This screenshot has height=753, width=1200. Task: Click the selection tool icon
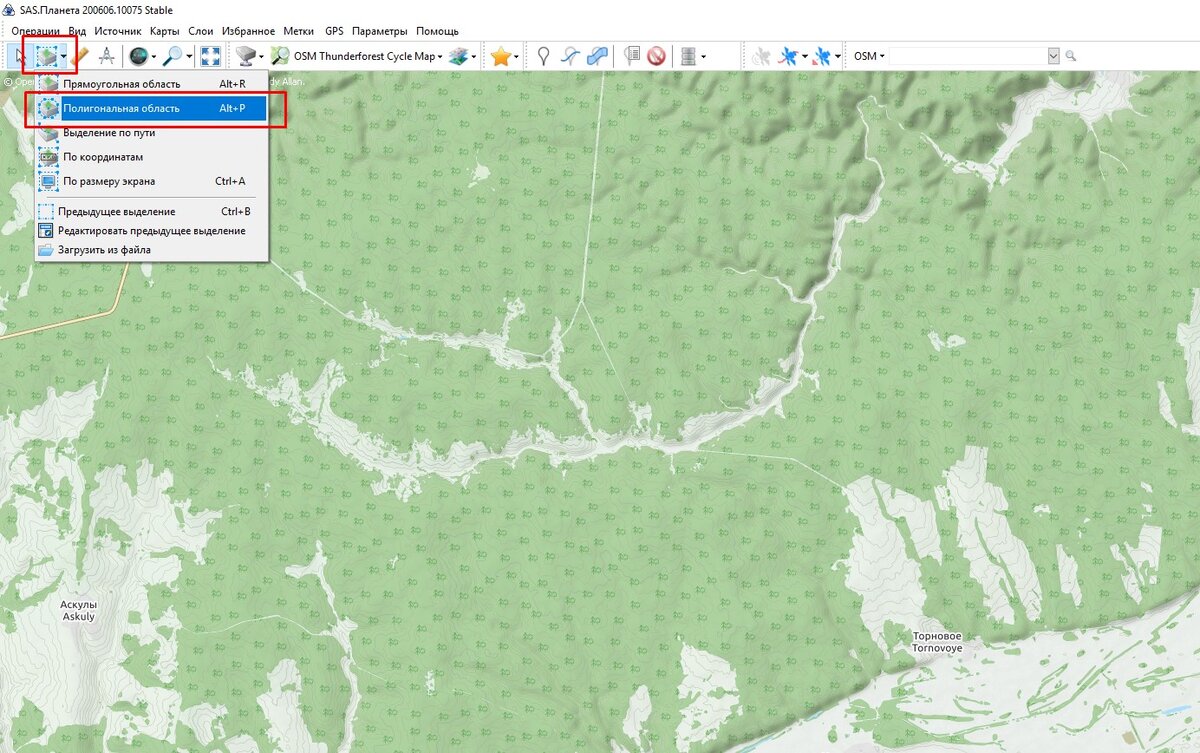[x=46, y=56]
